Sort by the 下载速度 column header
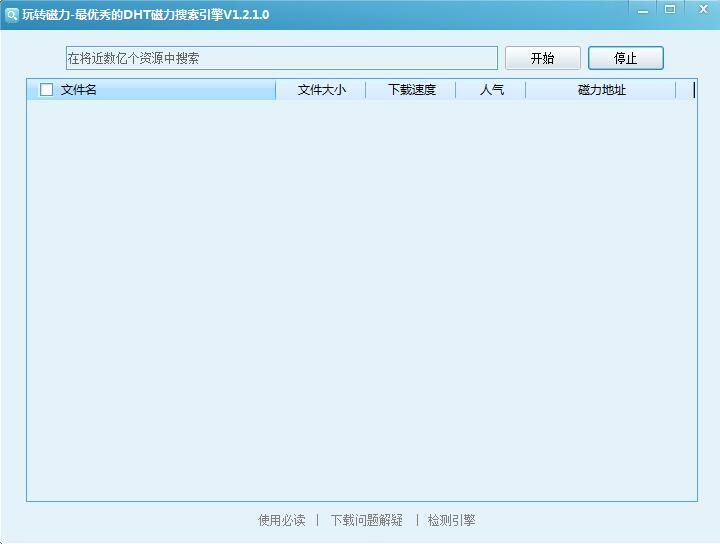Viewport: 720px width, 544px height. (411, 90)
